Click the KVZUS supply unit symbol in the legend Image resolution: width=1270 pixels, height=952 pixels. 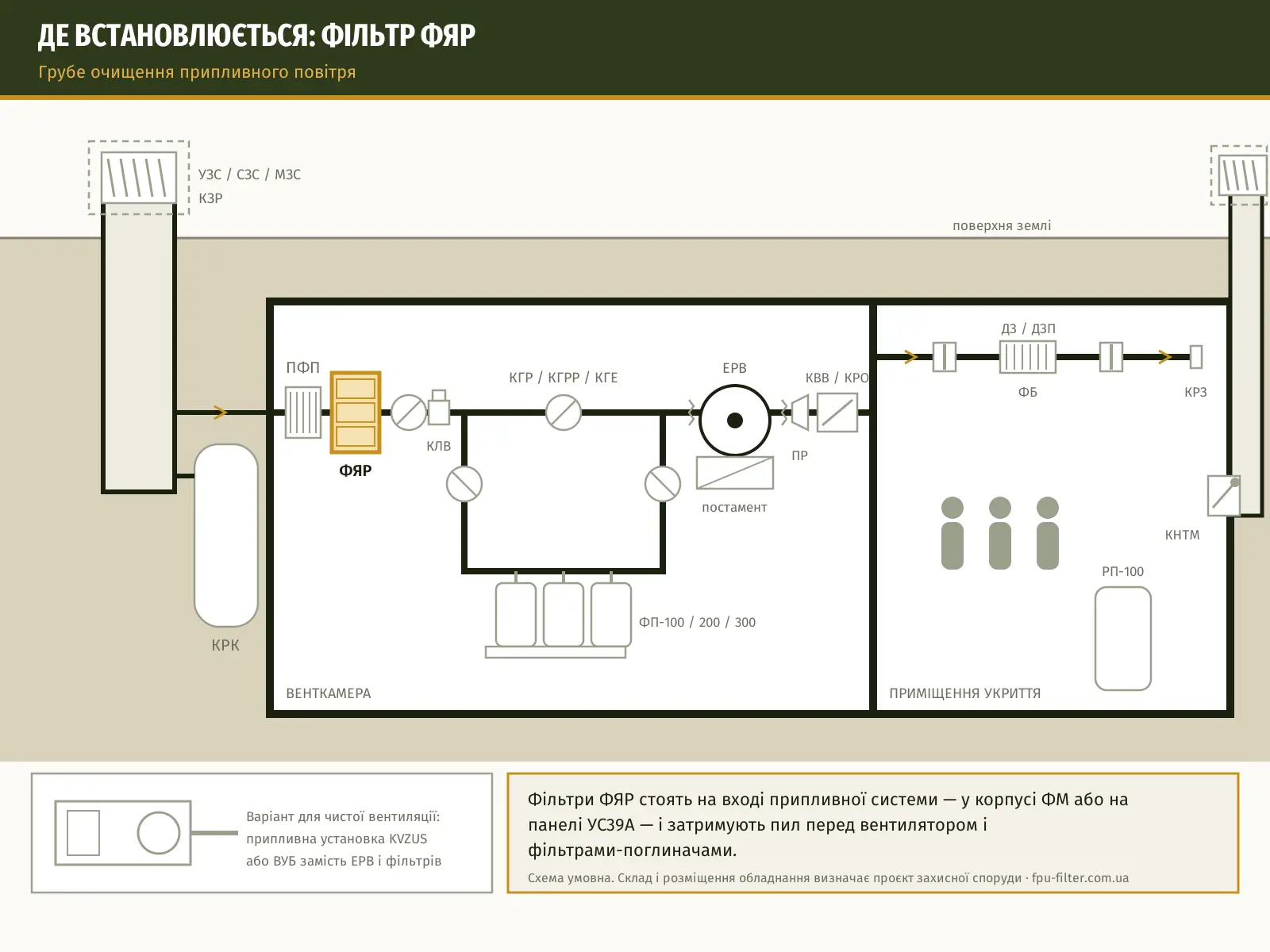pyautogui.click(x=123, y=833)
